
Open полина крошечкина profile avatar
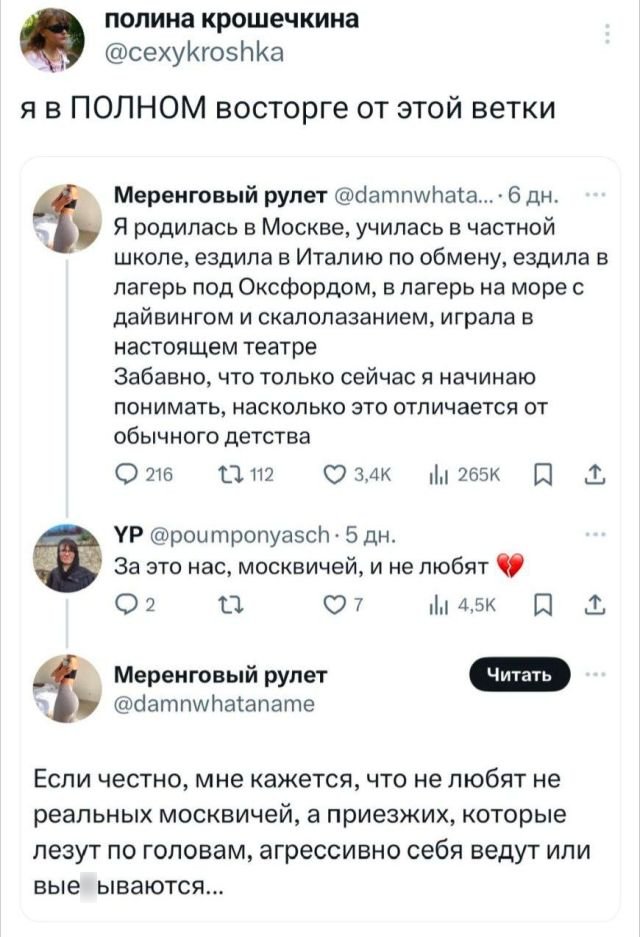(51, 40)
